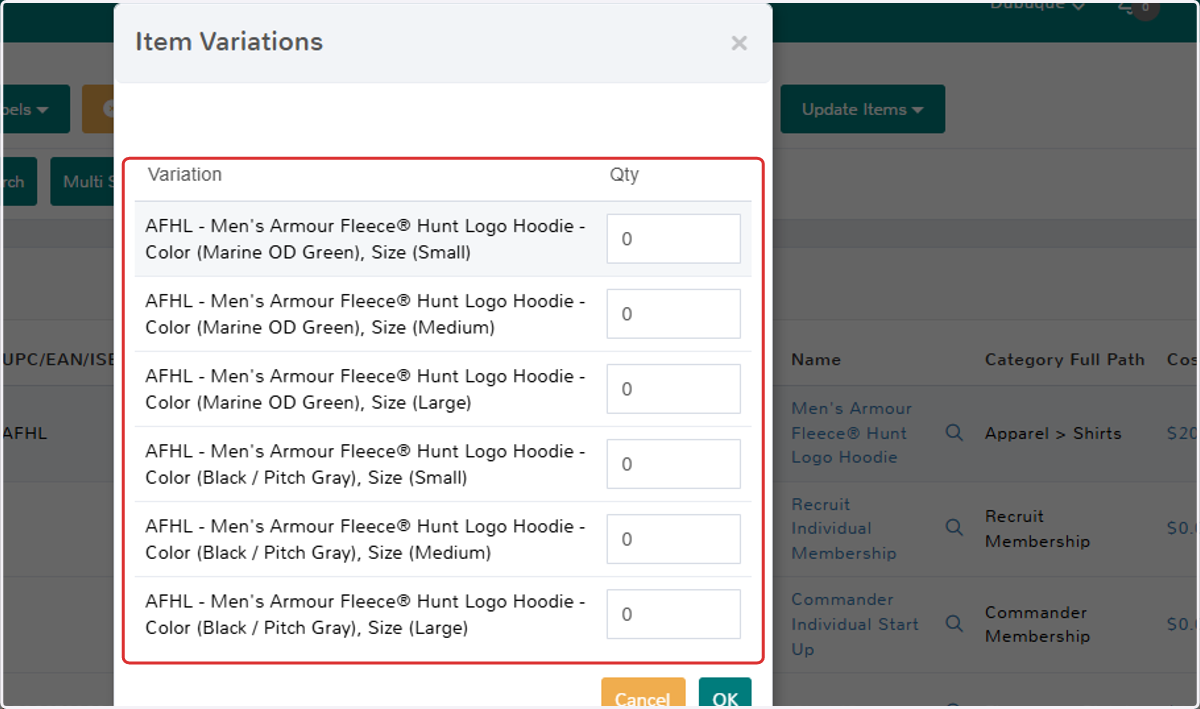The width and height of the screenshot is (1200, 709).
Task: Cancel the Item Variations dialog
Action: point(643,695)
